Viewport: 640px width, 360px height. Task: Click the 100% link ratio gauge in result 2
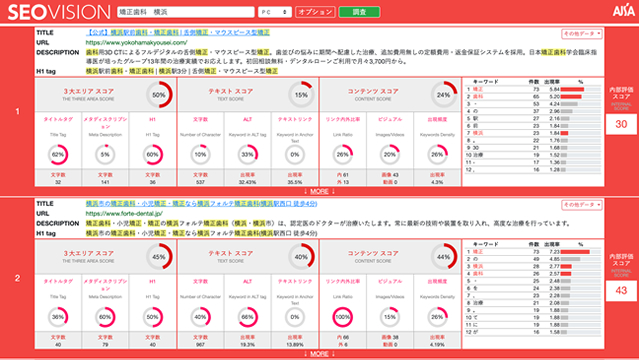point(342,317)
